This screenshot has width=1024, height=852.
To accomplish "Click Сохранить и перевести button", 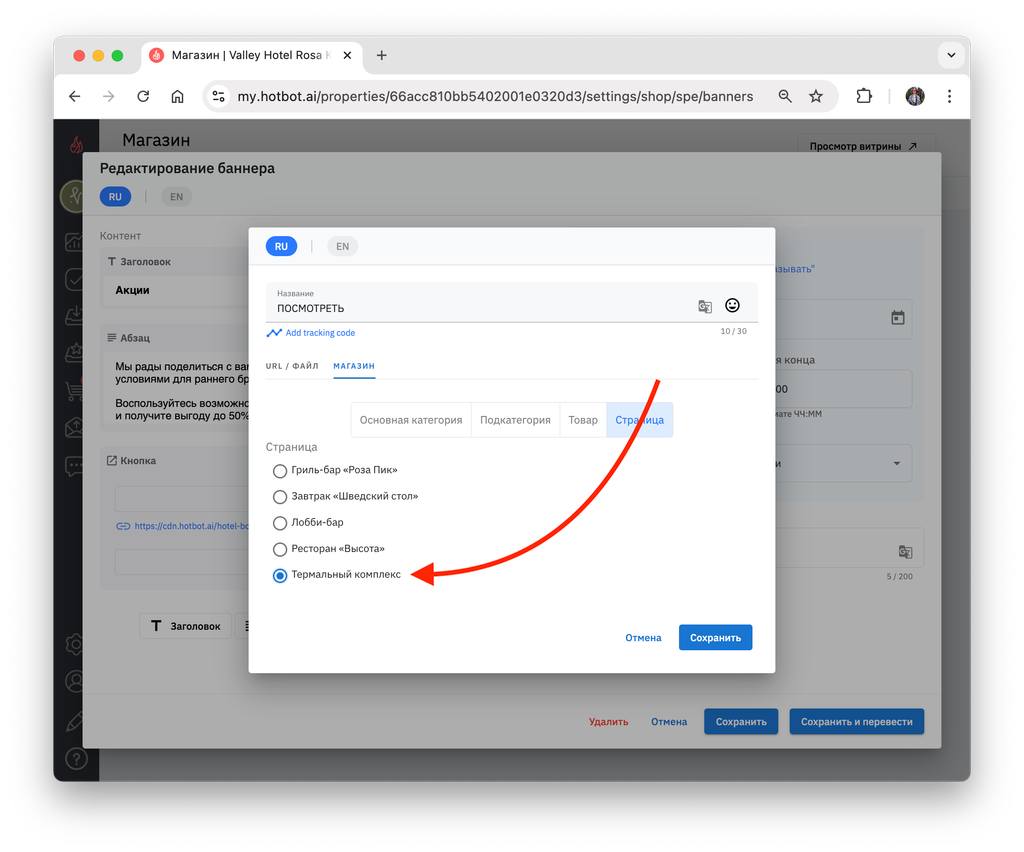I will point(856,721).
